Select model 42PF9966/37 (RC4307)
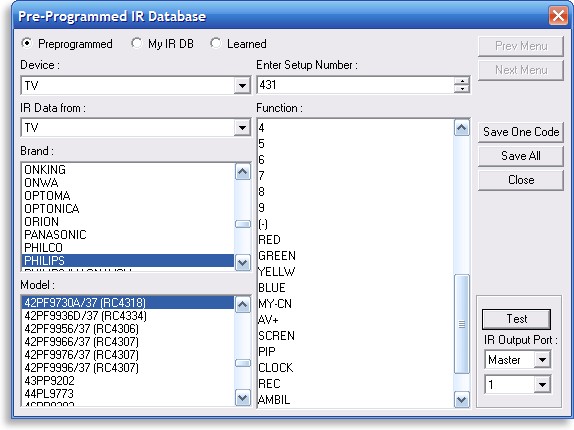This screenshot has width=574, height=430. (x=128, y=342)
